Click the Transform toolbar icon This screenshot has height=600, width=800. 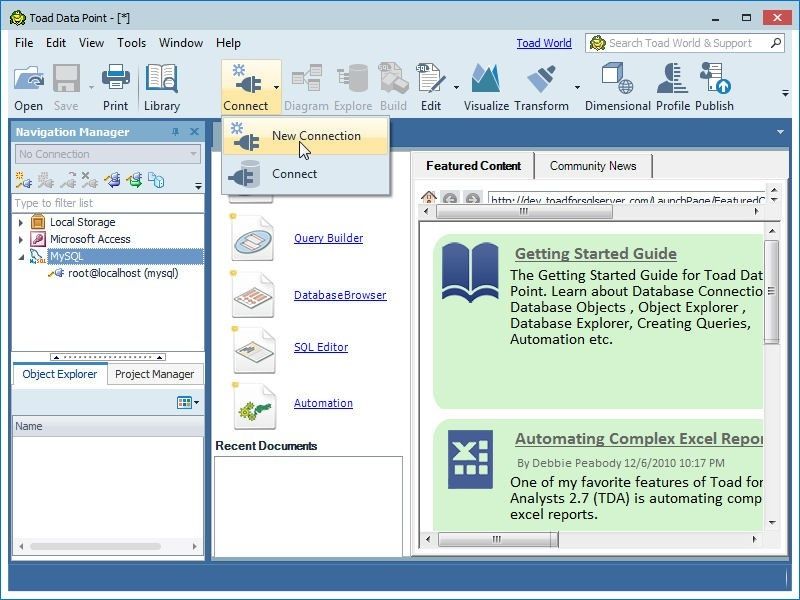tap(541, 80)
